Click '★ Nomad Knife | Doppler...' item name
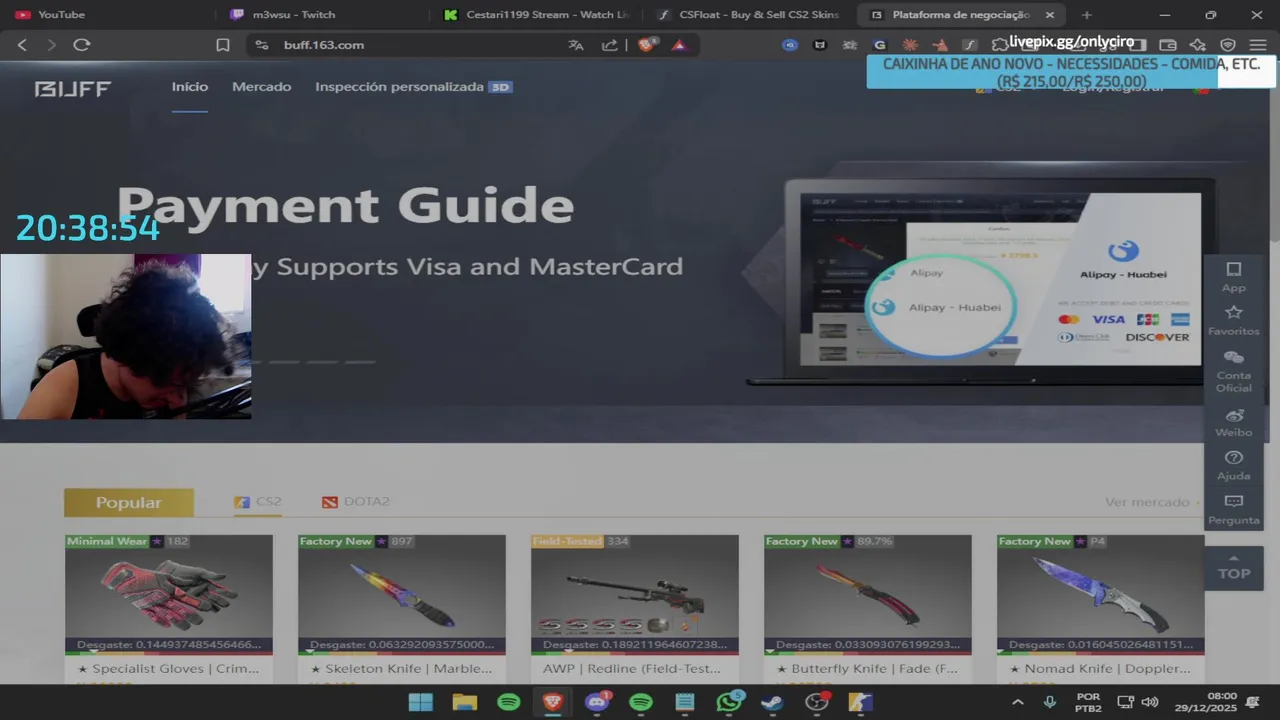The height and width of the screenshot is (720, 1280). pyautogui.click(x=1100, y=669)
